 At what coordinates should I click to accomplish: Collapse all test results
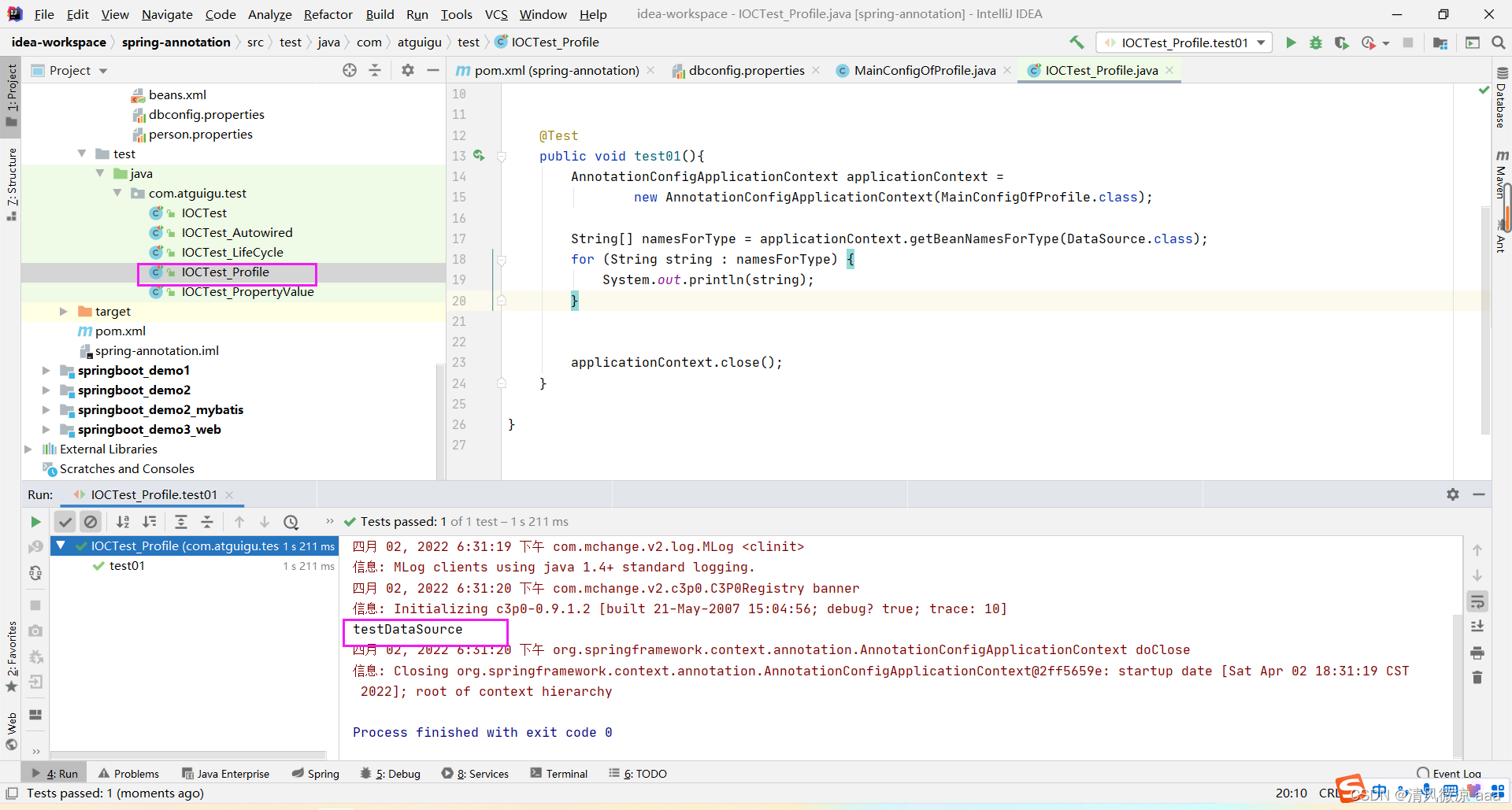(207, 521)
